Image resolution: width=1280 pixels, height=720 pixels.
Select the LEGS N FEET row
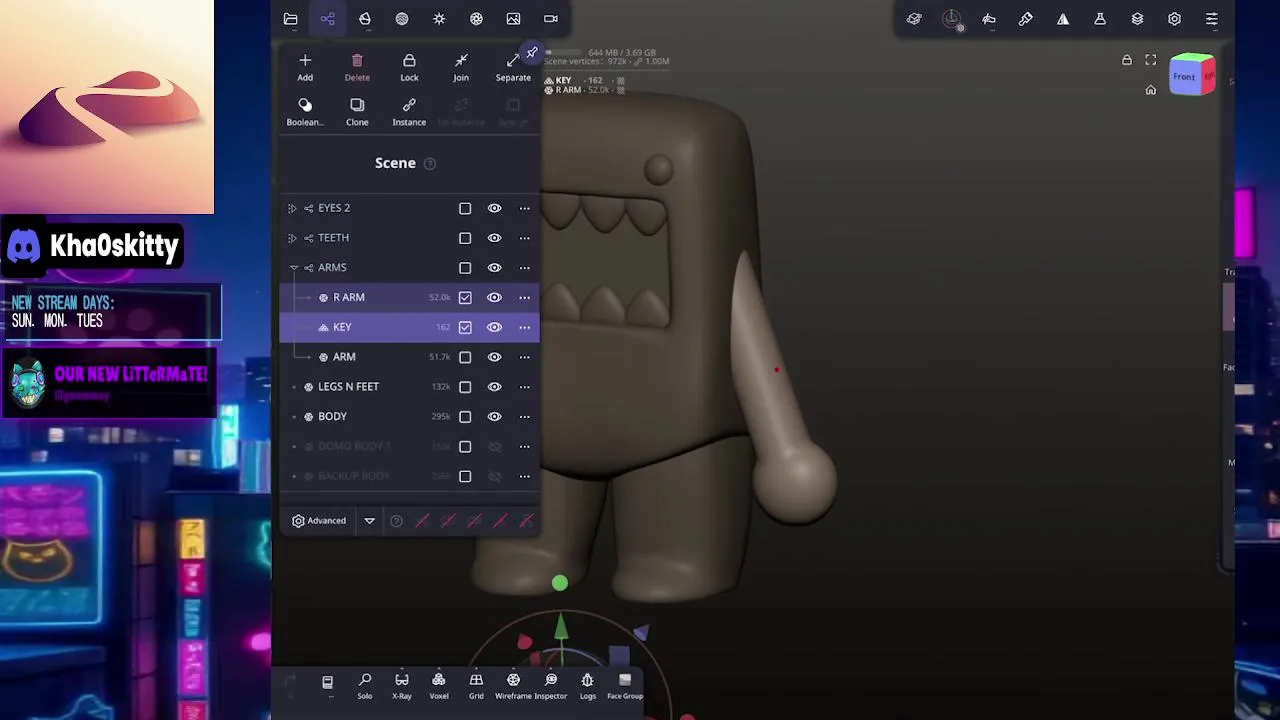(409, 387)
